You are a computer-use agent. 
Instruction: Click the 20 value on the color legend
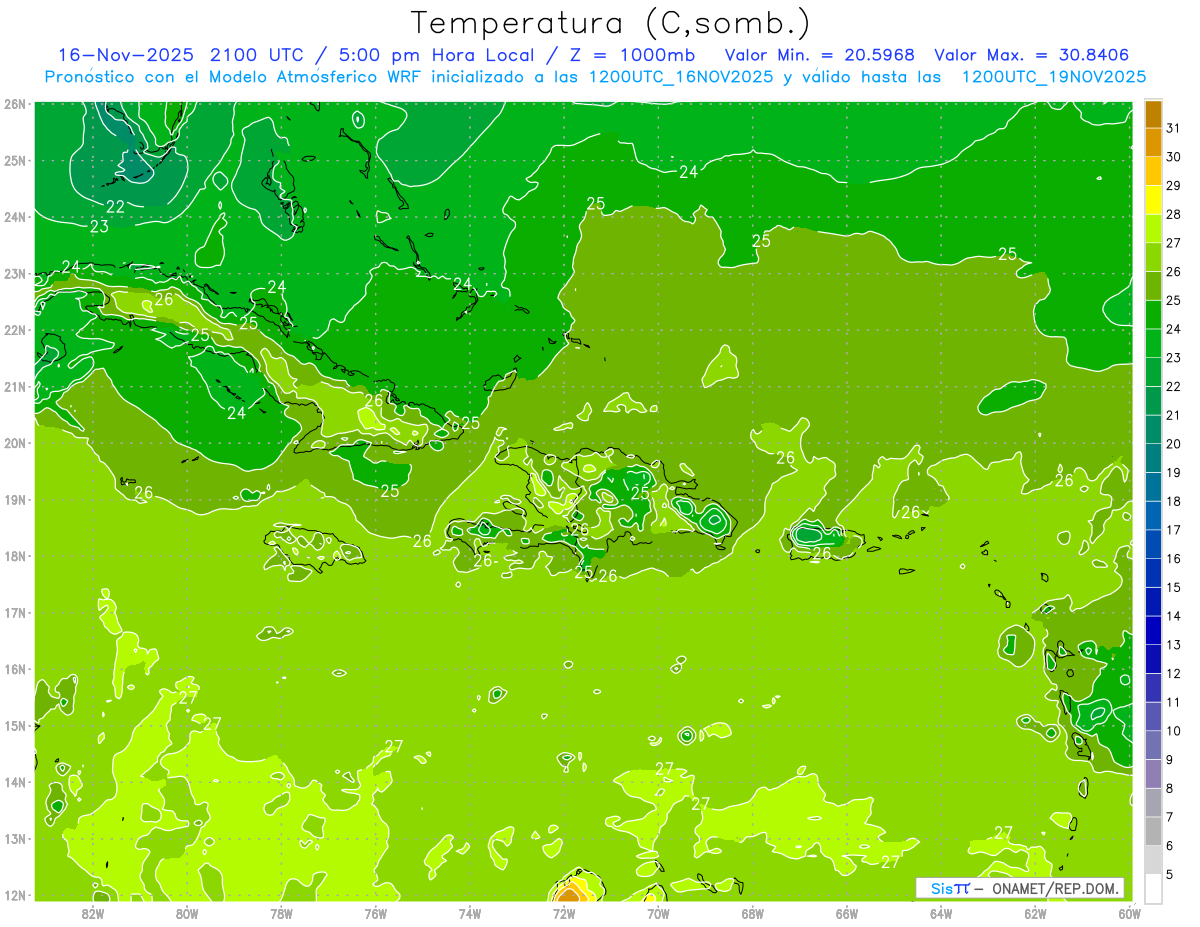1172,443
